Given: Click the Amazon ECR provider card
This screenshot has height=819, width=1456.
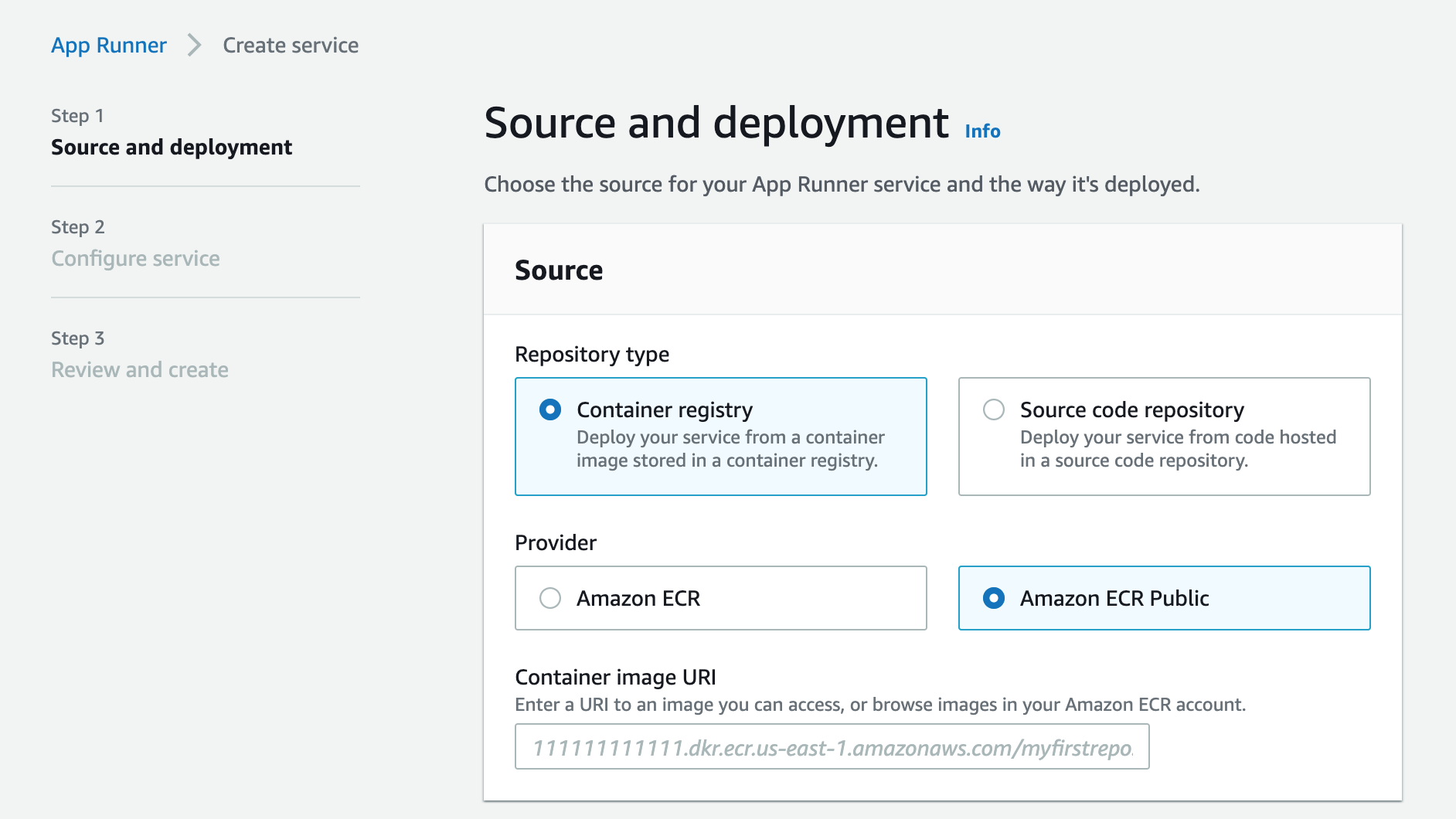Looking at the screenshot, I should (x=720, y=598).
